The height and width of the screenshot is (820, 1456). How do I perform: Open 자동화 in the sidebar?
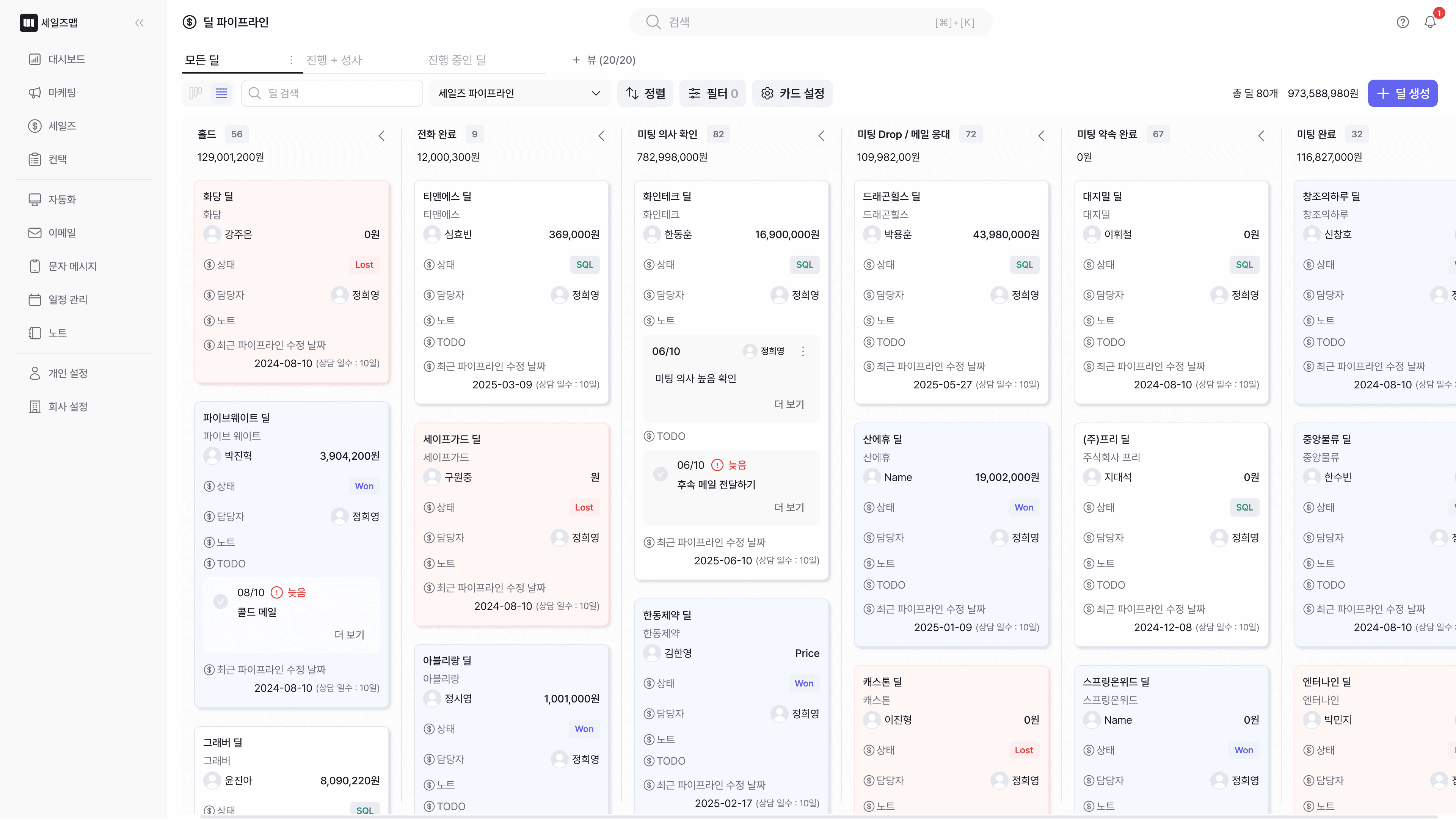[x=52, y=199]
